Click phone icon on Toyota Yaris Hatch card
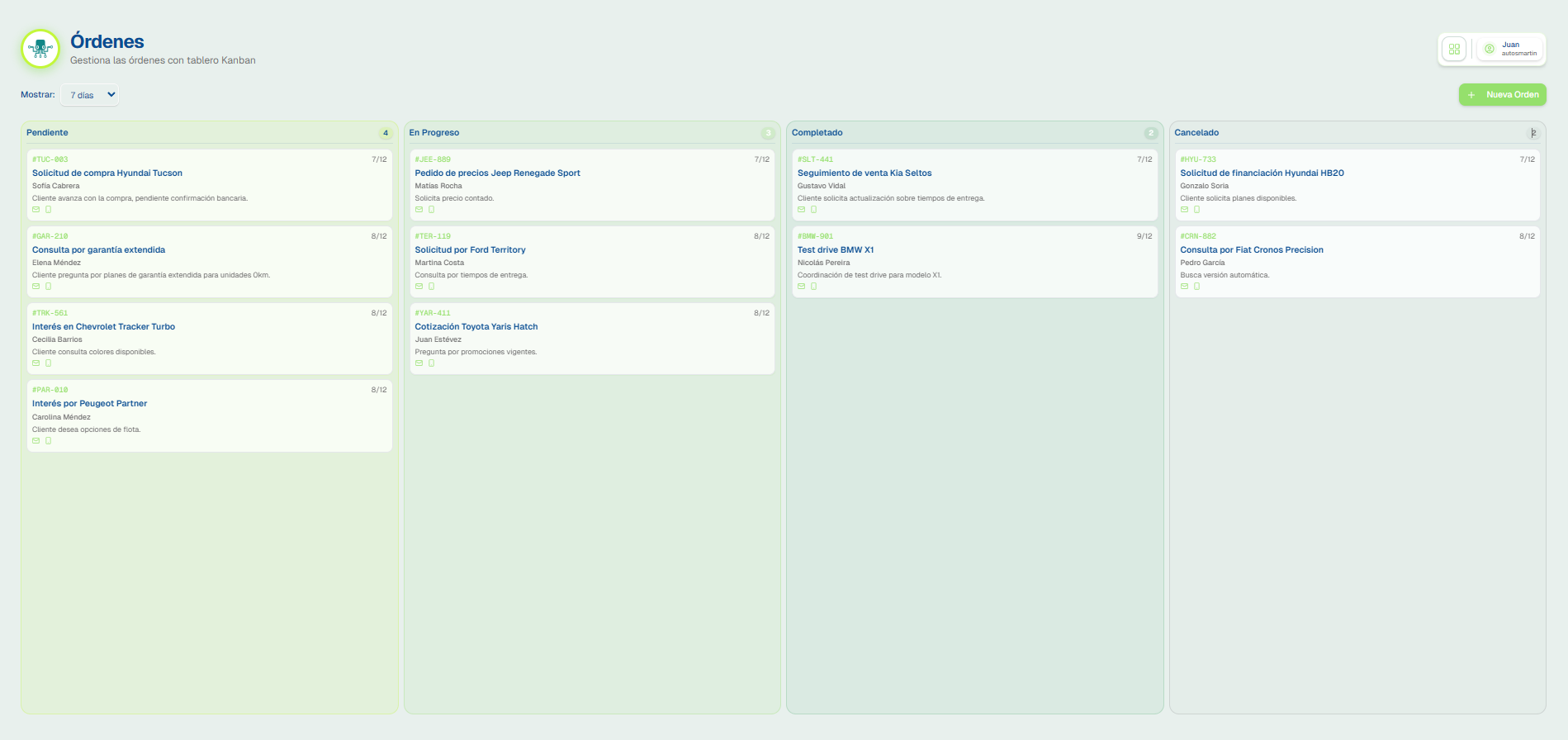Image resolution: width=1568 pixels, height=740 pixels. 431,363
